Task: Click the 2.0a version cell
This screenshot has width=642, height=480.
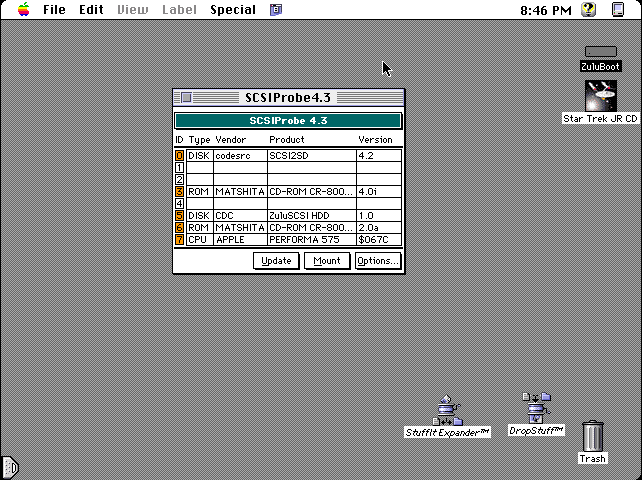Action: [x=379, y=227]
